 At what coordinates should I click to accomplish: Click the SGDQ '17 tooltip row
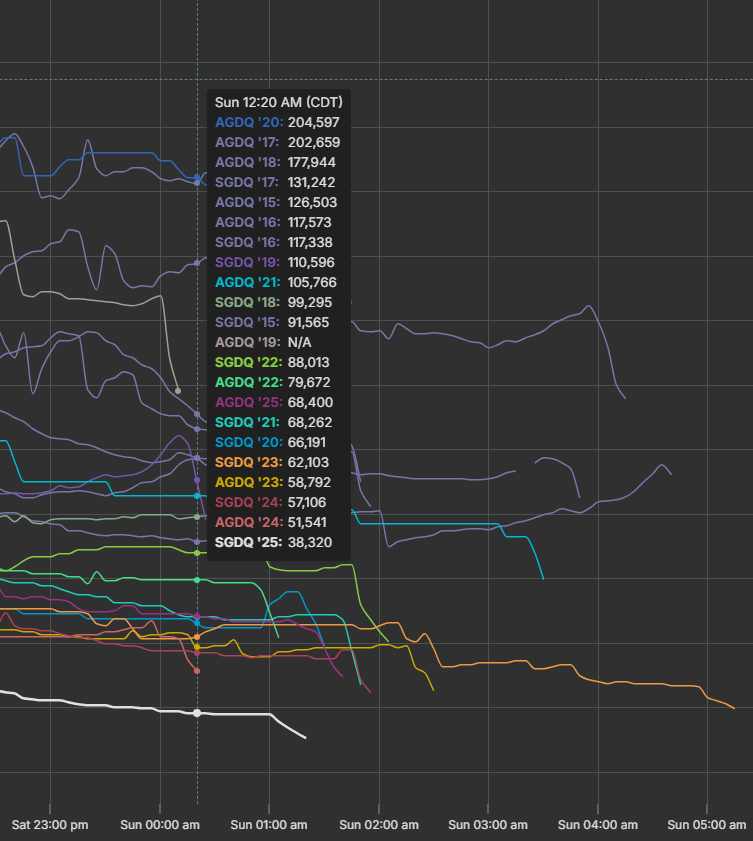(275, 182)
